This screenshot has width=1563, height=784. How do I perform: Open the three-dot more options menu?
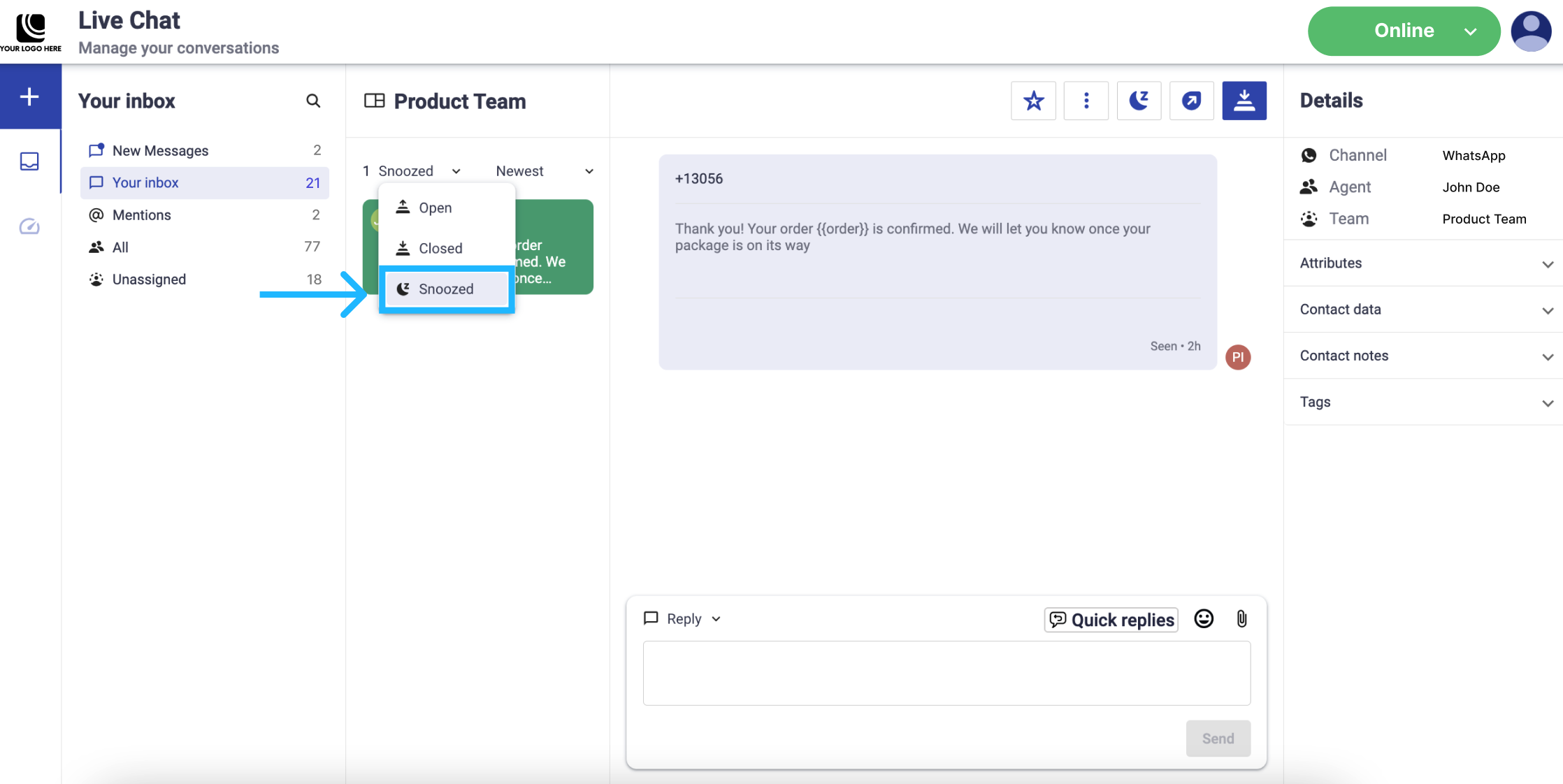tap(1086, 101)
